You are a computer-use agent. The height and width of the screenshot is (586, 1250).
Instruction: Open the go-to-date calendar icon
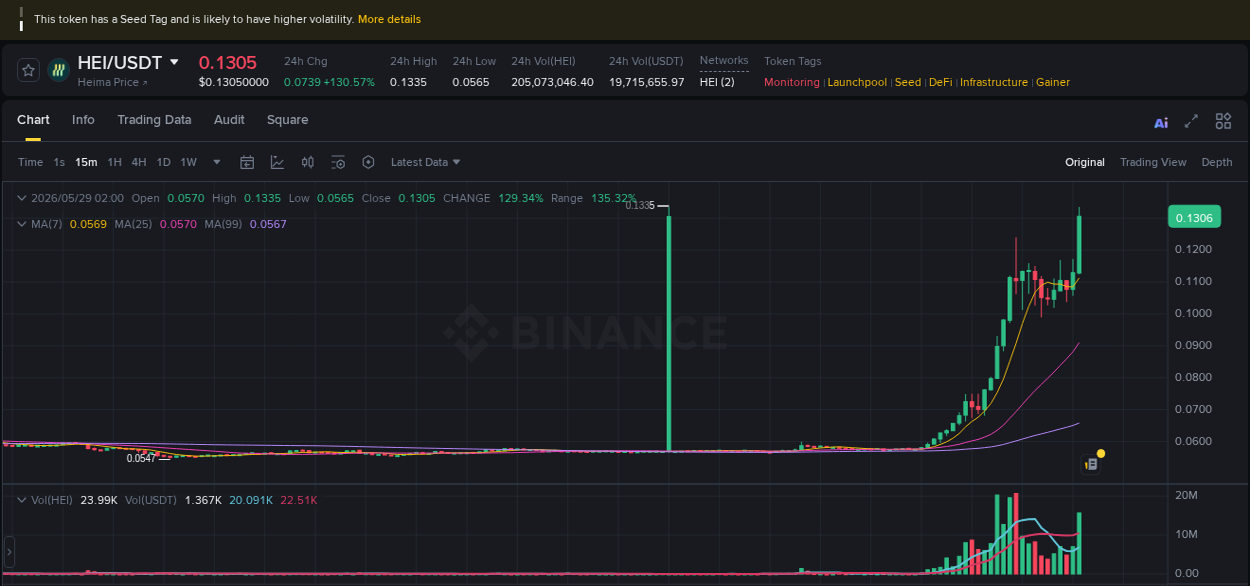point(247,162)
